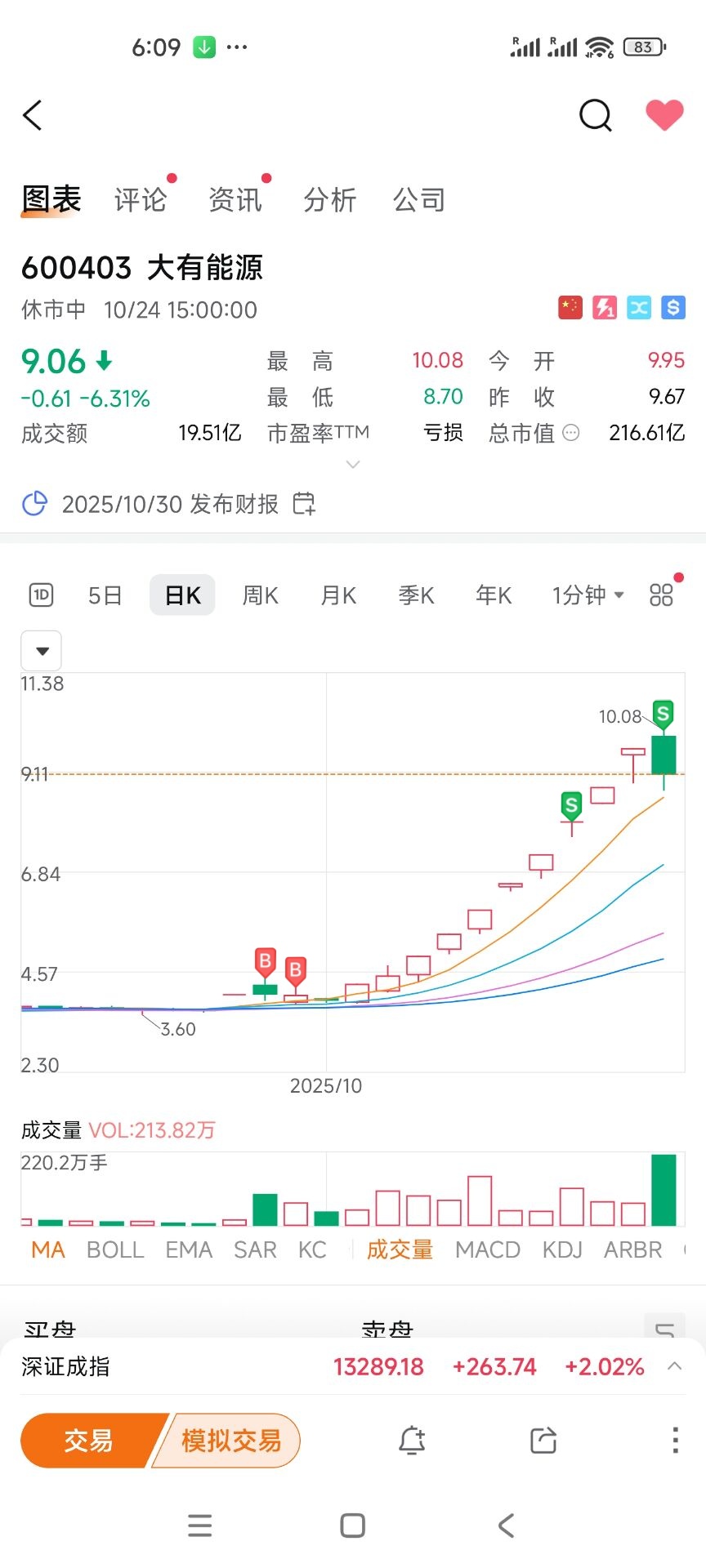Tap the first B buy marker
Image resolution: width=706 pixels, height=1568 pixels.
click(265, 962)
